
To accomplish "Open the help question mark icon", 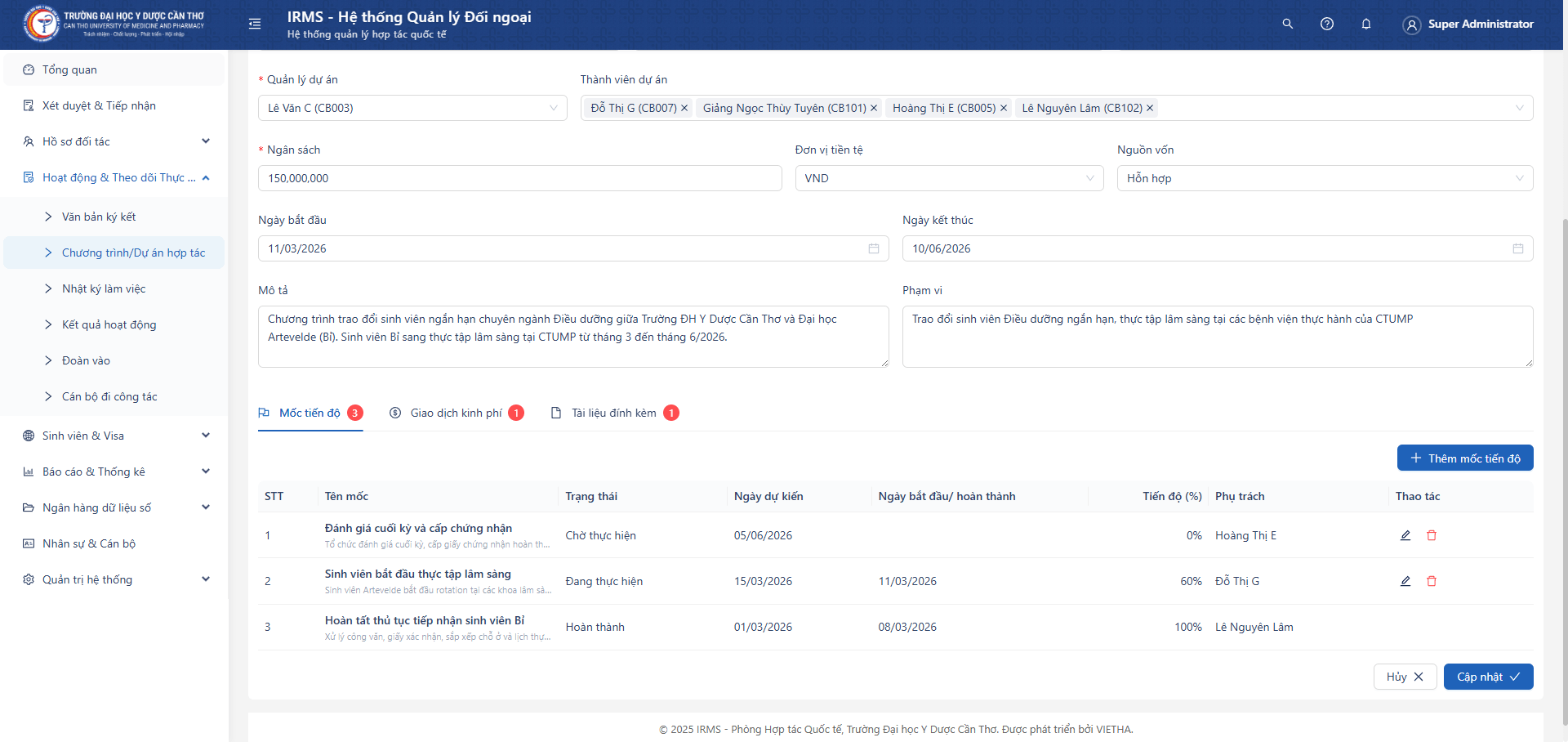I will (1327, 24).
